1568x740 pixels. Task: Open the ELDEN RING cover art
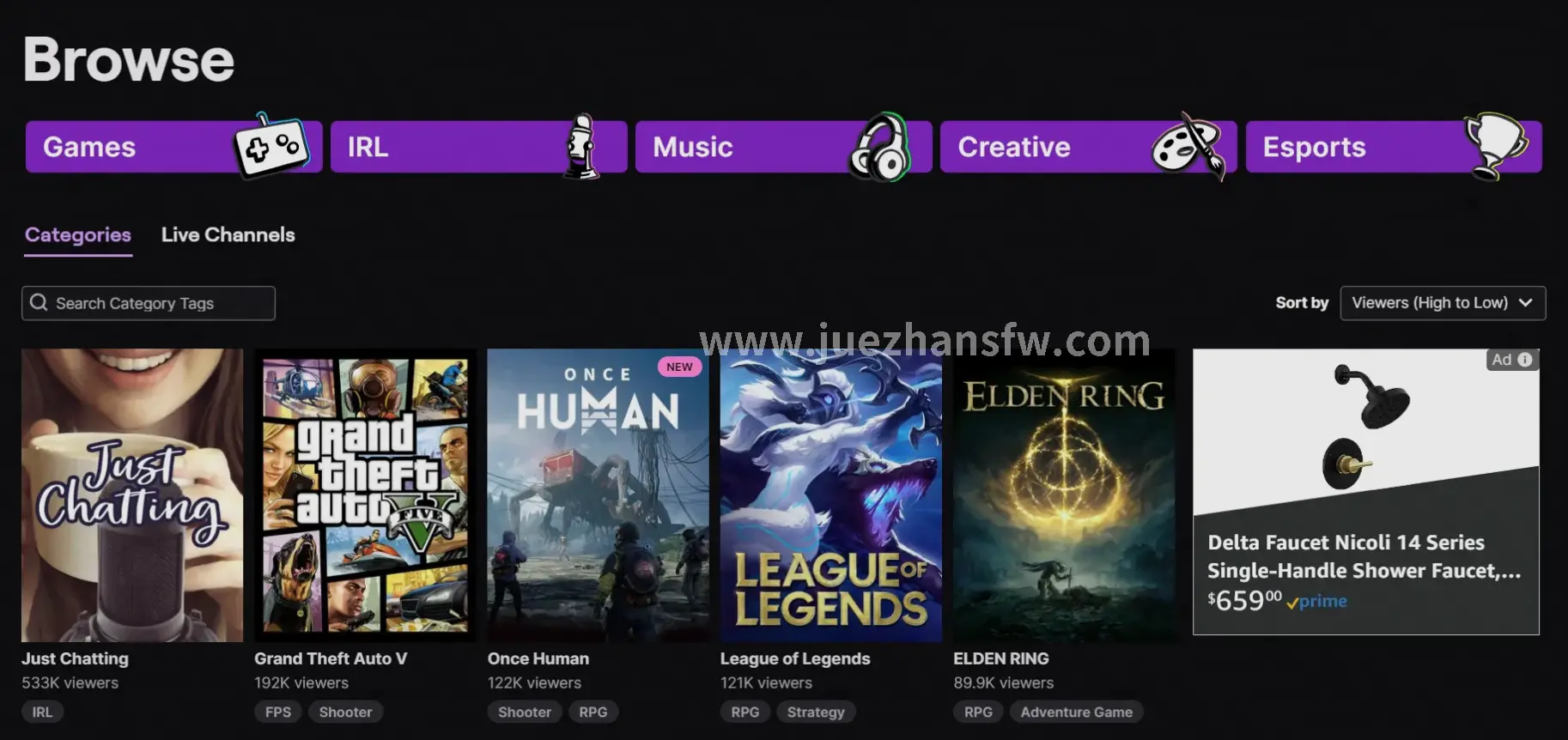pyautogui.click(x=1064, y=494)
